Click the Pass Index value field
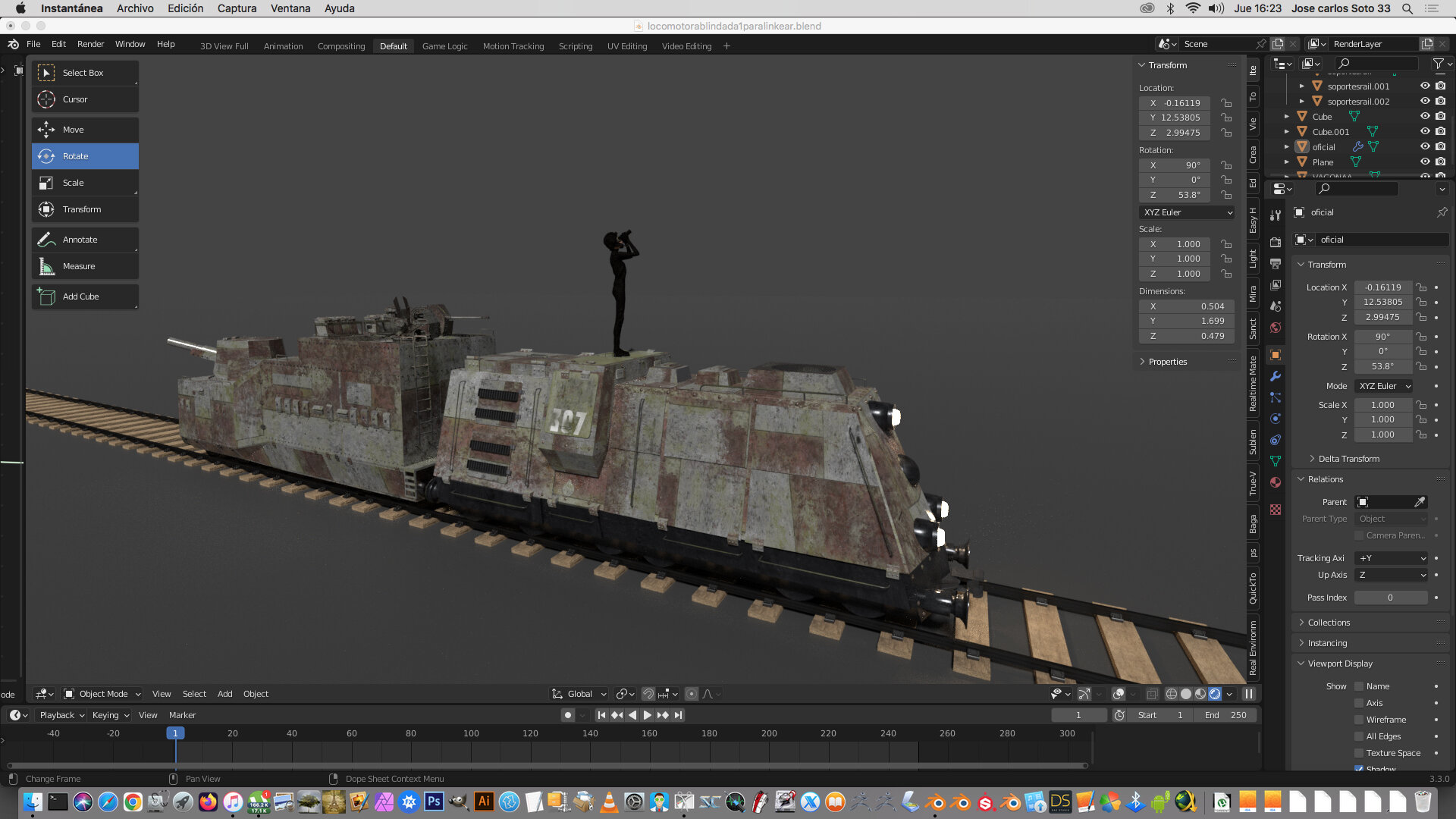 tap(1391, 598)
